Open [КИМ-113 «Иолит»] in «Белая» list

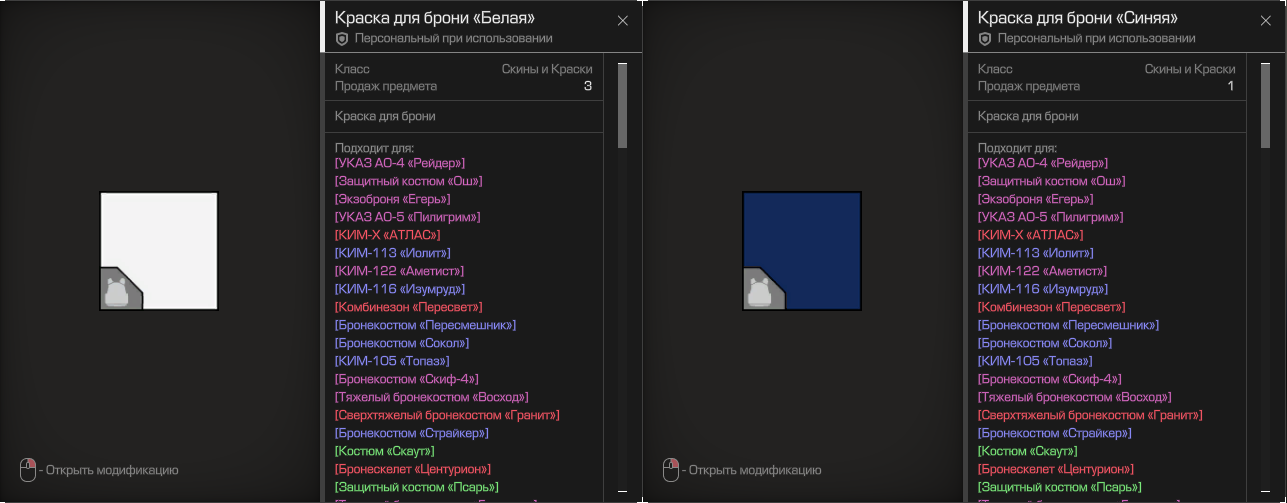pyautogui.click(x=393, y=253)
